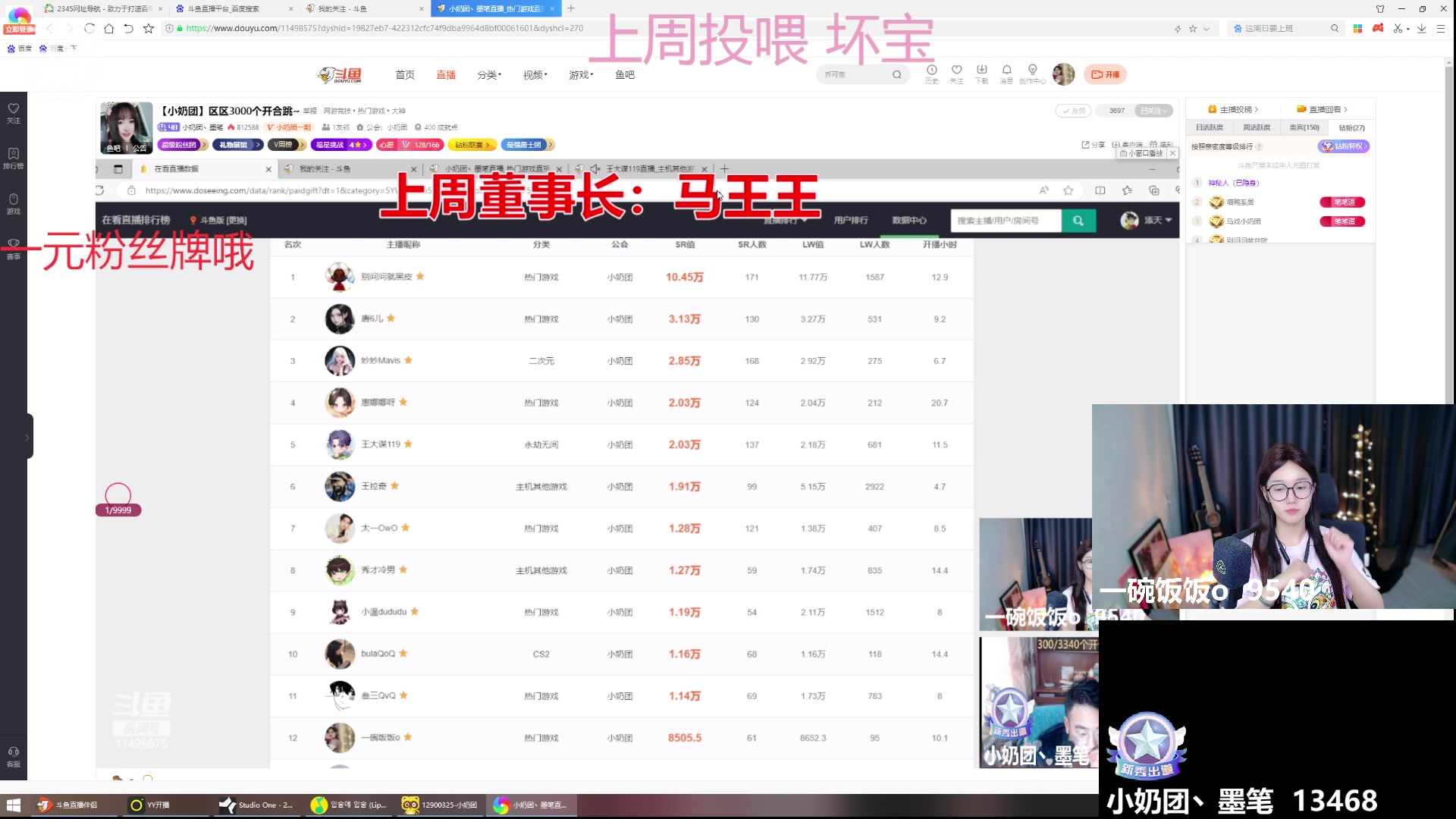
Task: Switch to 我的关注 - 斗鱼 browser tab
Action: pos(364,8)
